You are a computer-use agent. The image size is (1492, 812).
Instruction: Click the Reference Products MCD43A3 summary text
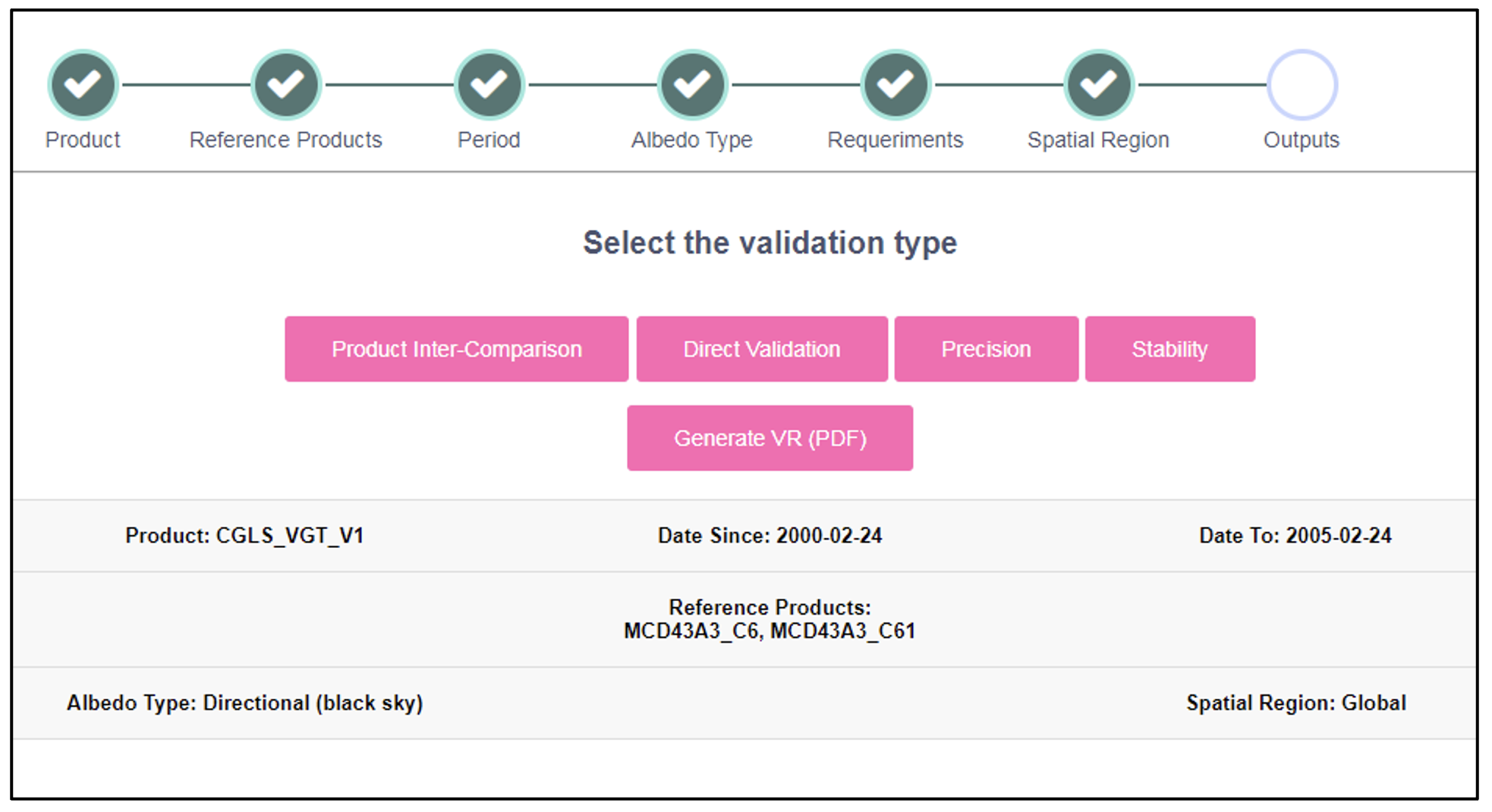tap(770, 631)
